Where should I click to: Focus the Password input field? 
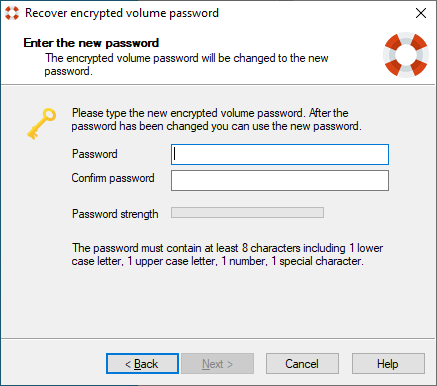tap(280, 154)
